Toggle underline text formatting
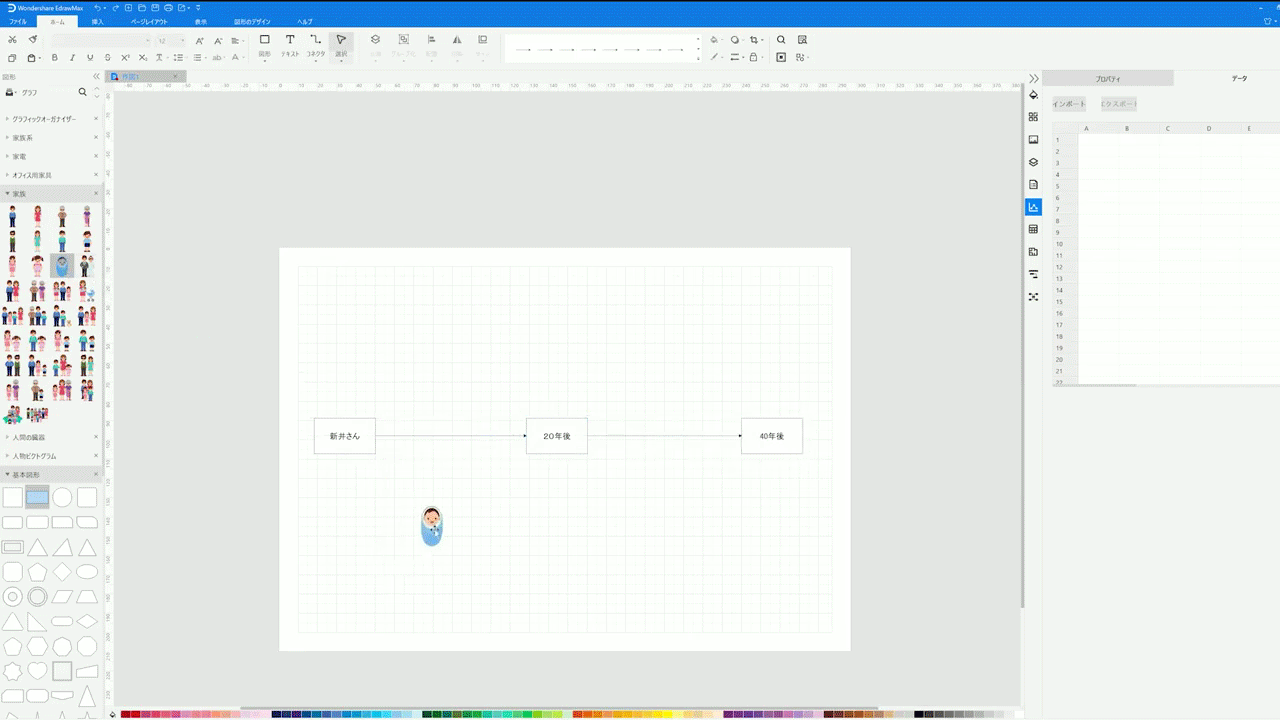The height and width of the screenshot is (720, 1280). coord(90,58)
